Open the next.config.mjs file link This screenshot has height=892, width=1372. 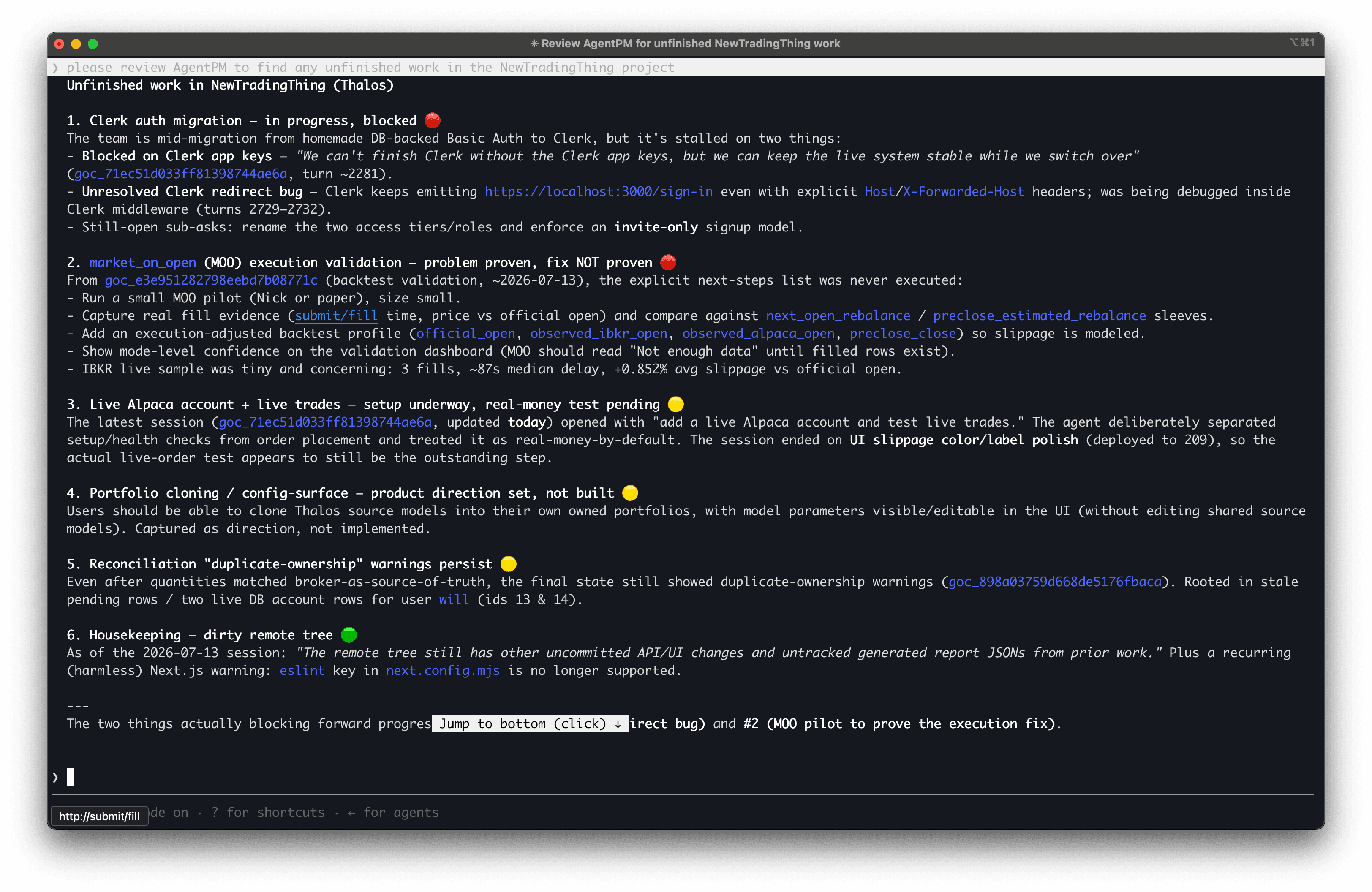443,671
